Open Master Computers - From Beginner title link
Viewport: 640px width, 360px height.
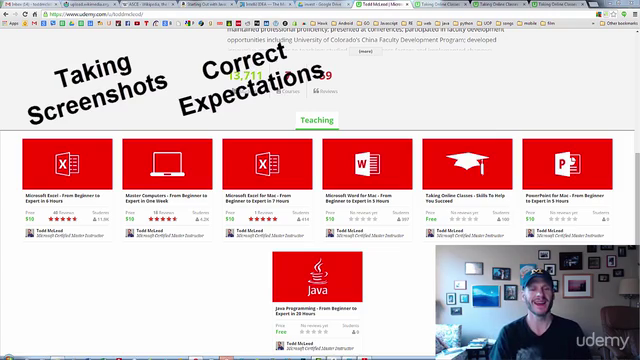166,198
